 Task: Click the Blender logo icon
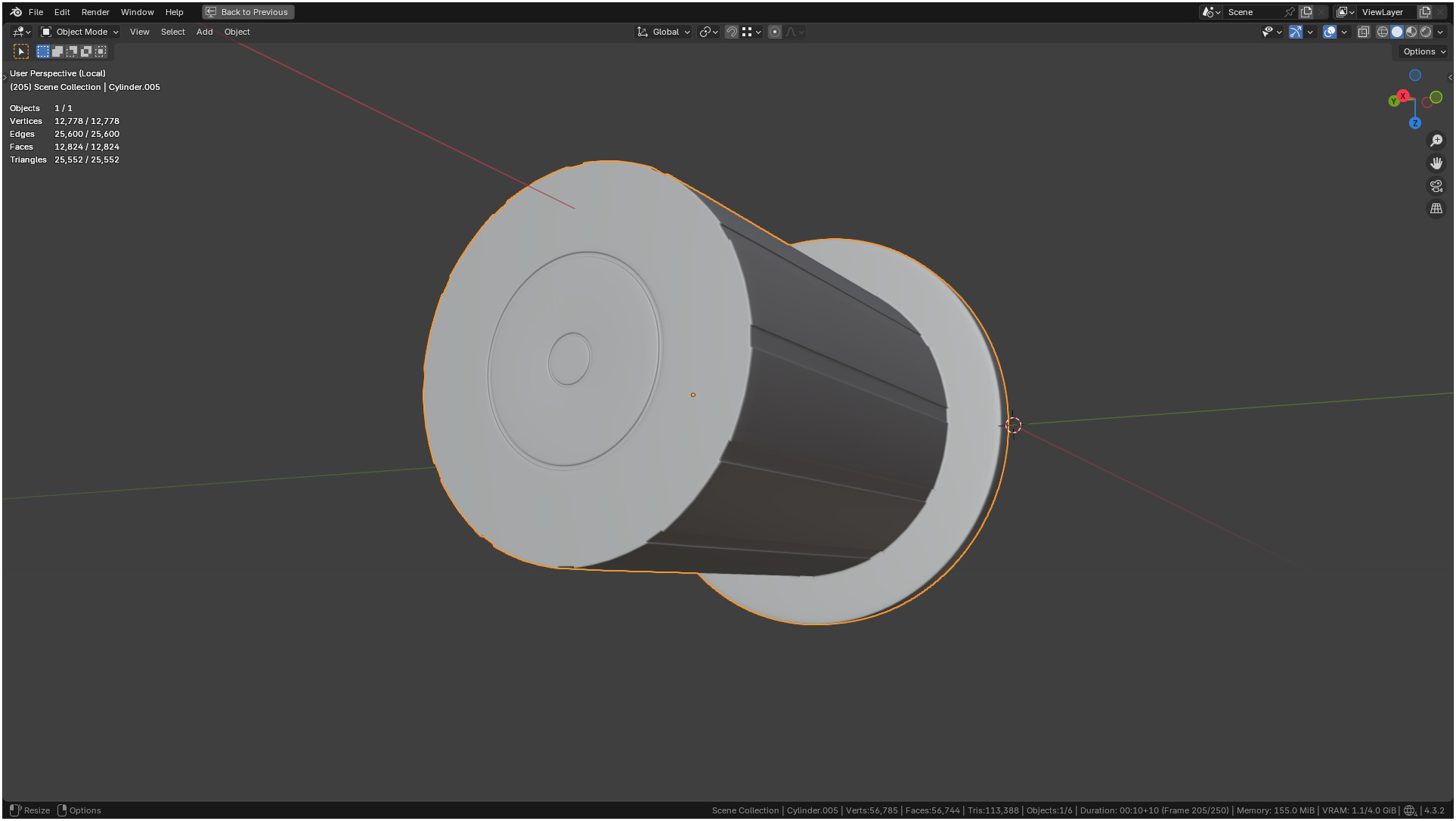16,12
